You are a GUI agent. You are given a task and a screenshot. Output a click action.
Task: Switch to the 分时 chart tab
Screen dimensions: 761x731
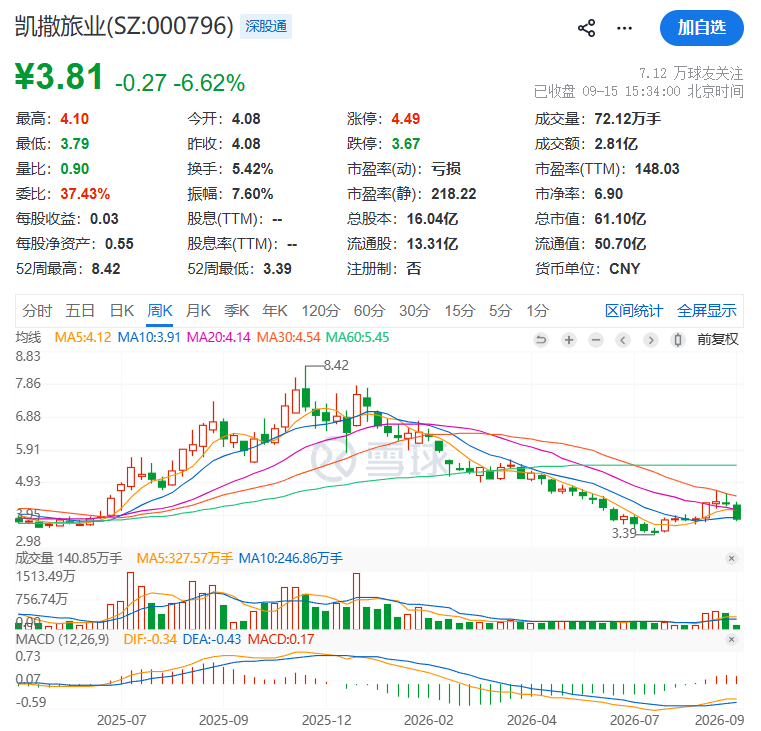[x=37, y=311]
